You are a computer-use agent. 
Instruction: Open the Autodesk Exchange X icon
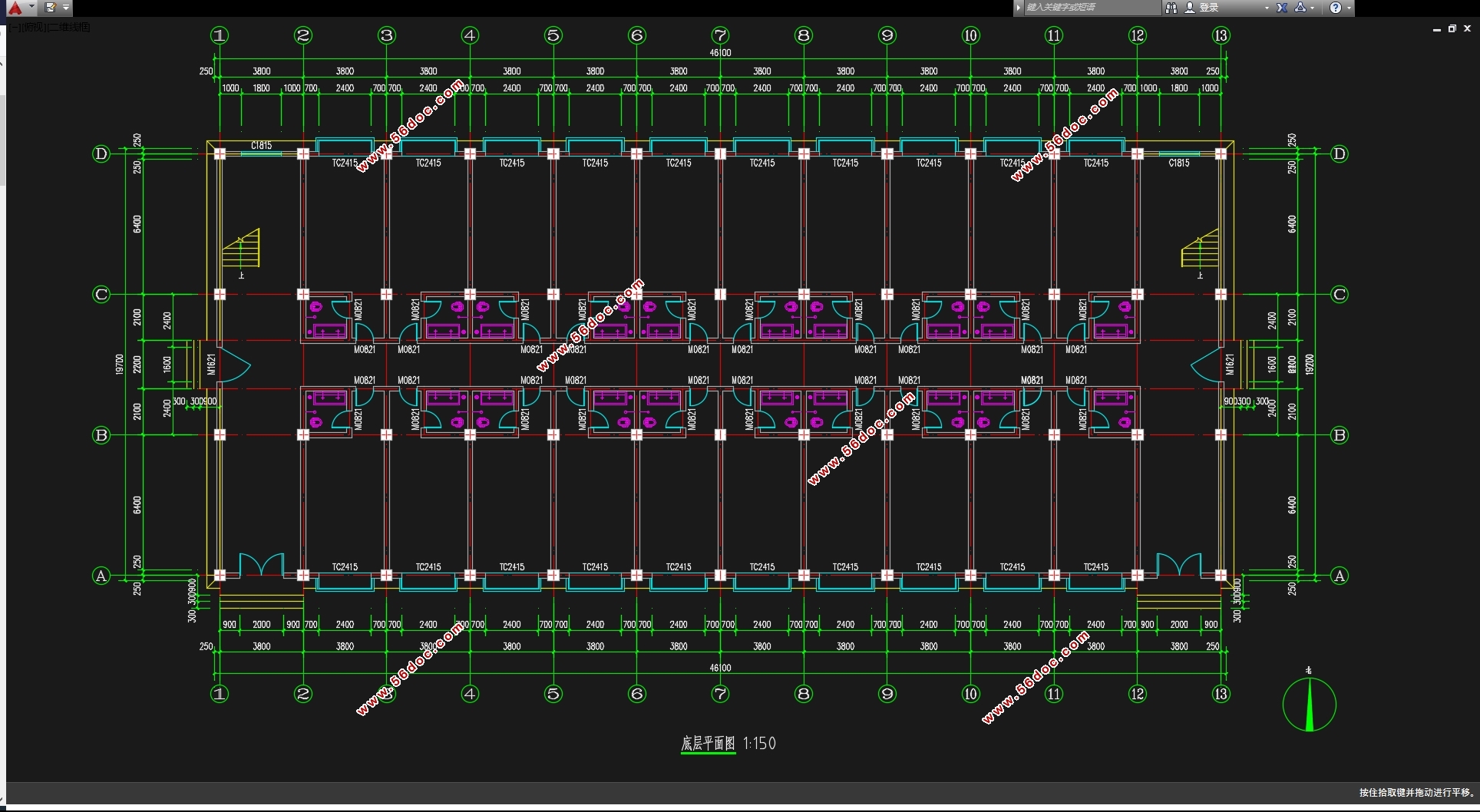[x=1282, y=8]
